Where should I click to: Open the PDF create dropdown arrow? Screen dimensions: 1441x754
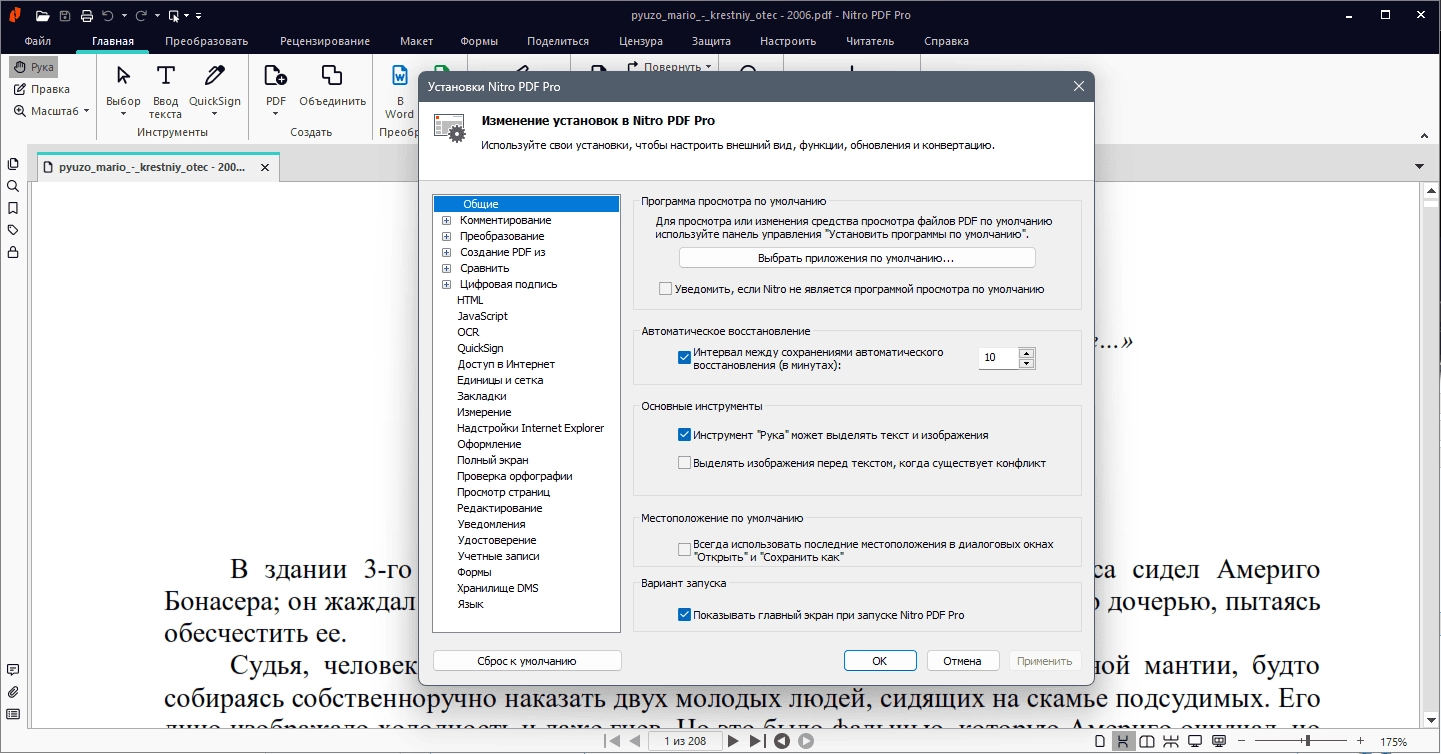point(275,113)
